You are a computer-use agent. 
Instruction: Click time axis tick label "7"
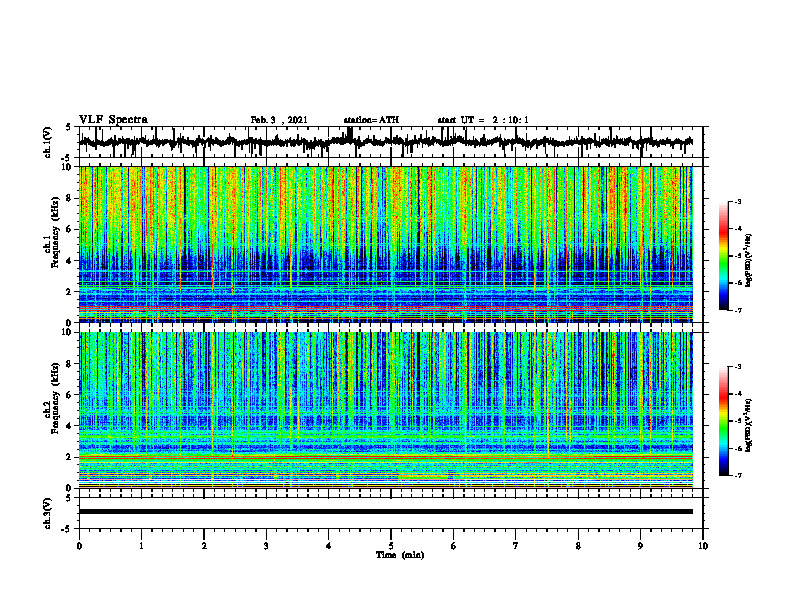[516, 546]
